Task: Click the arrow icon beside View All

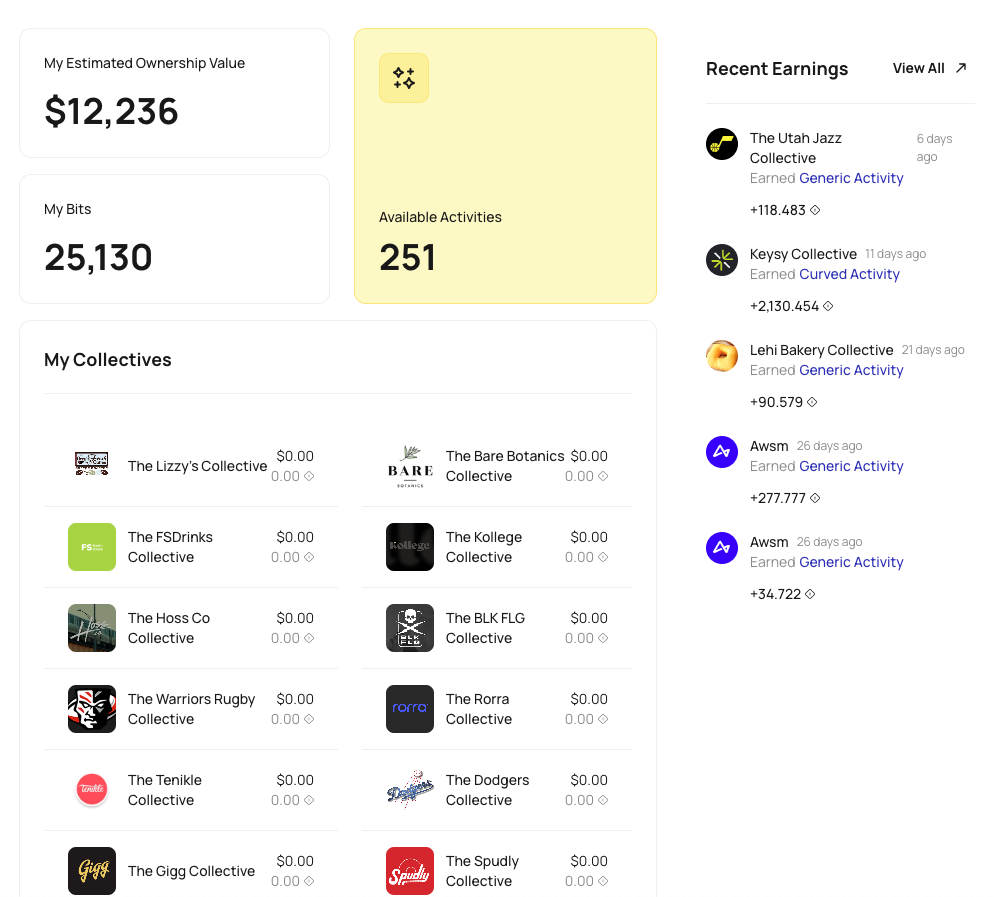Action: tap(961, 68)
